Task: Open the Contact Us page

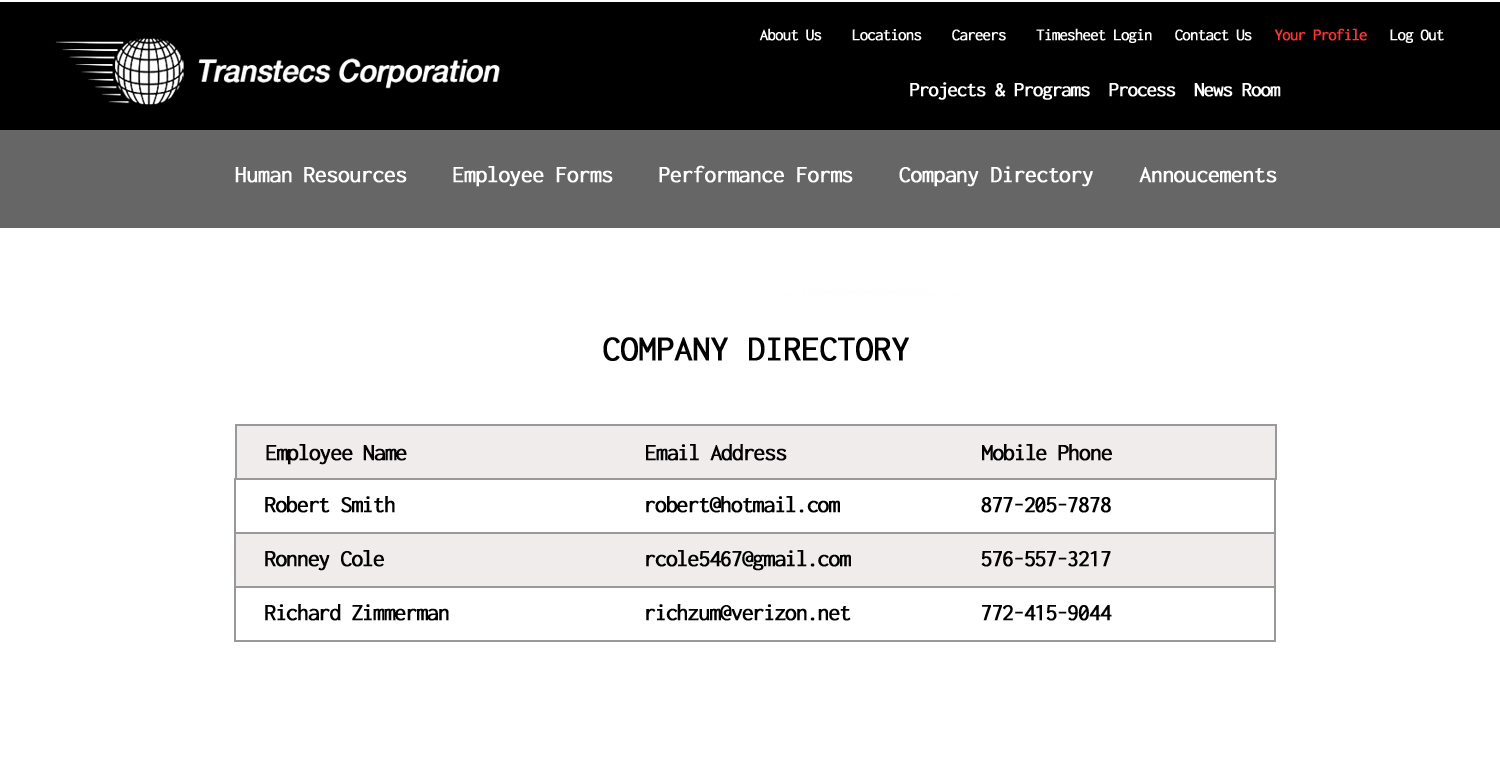Action: point(1212,35)
